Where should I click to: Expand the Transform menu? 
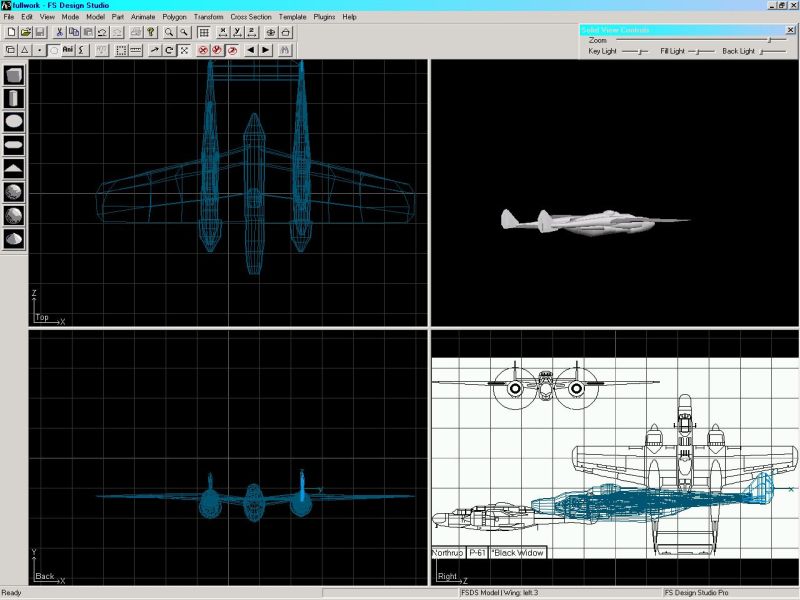[x=209, y=17]
